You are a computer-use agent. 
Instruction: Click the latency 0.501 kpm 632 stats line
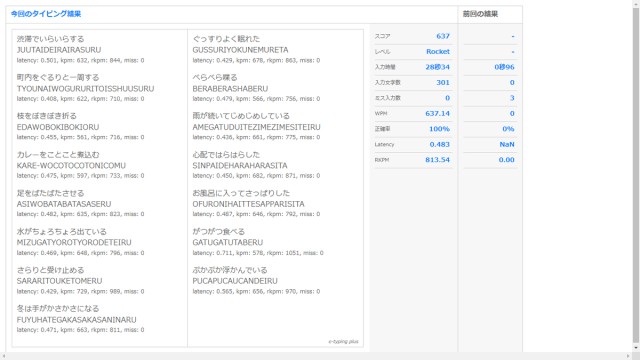click(x=80, y=60)
